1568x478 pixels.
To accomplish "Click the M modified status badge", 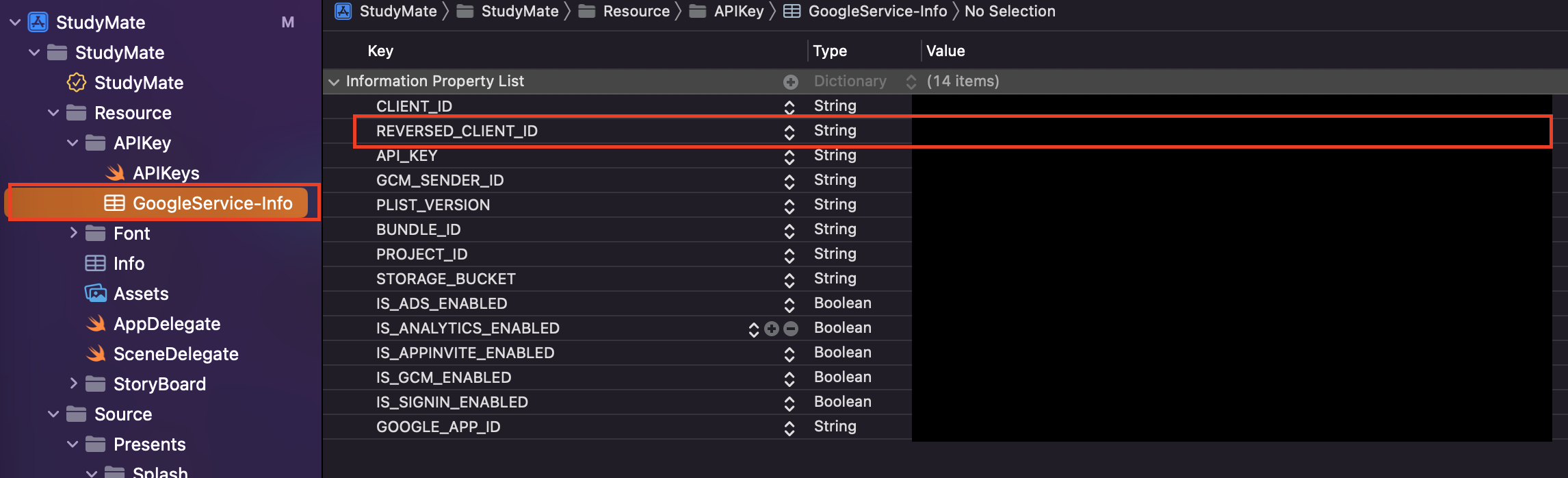I will (288, 23).
